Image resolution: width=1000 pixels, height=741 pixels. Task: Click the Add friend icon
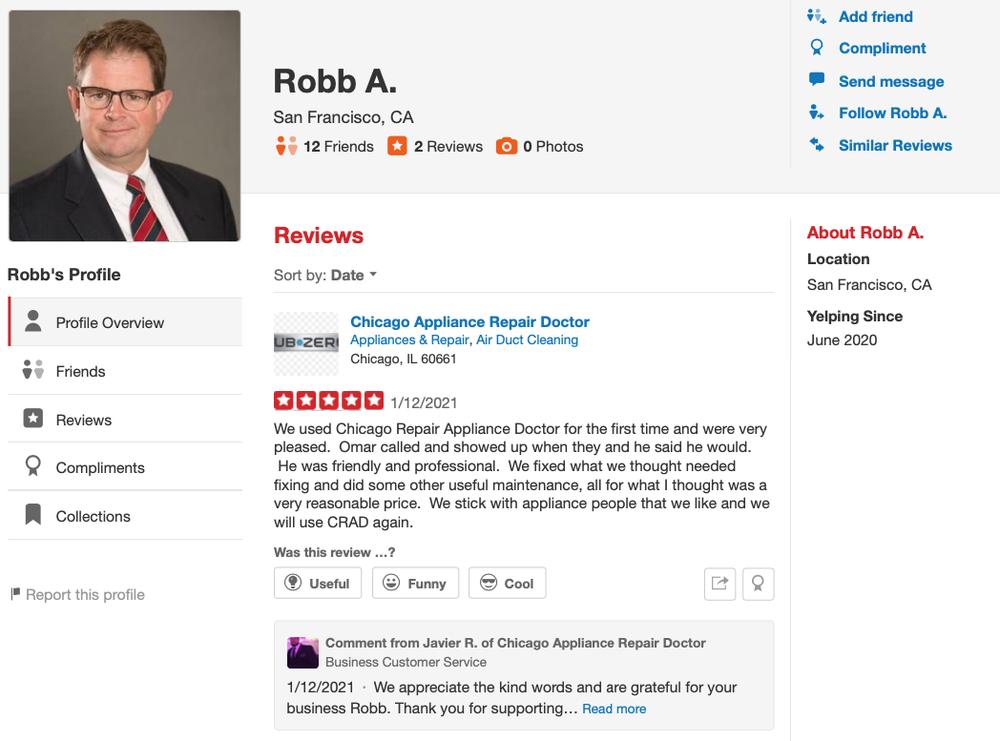tap(817, 16)
